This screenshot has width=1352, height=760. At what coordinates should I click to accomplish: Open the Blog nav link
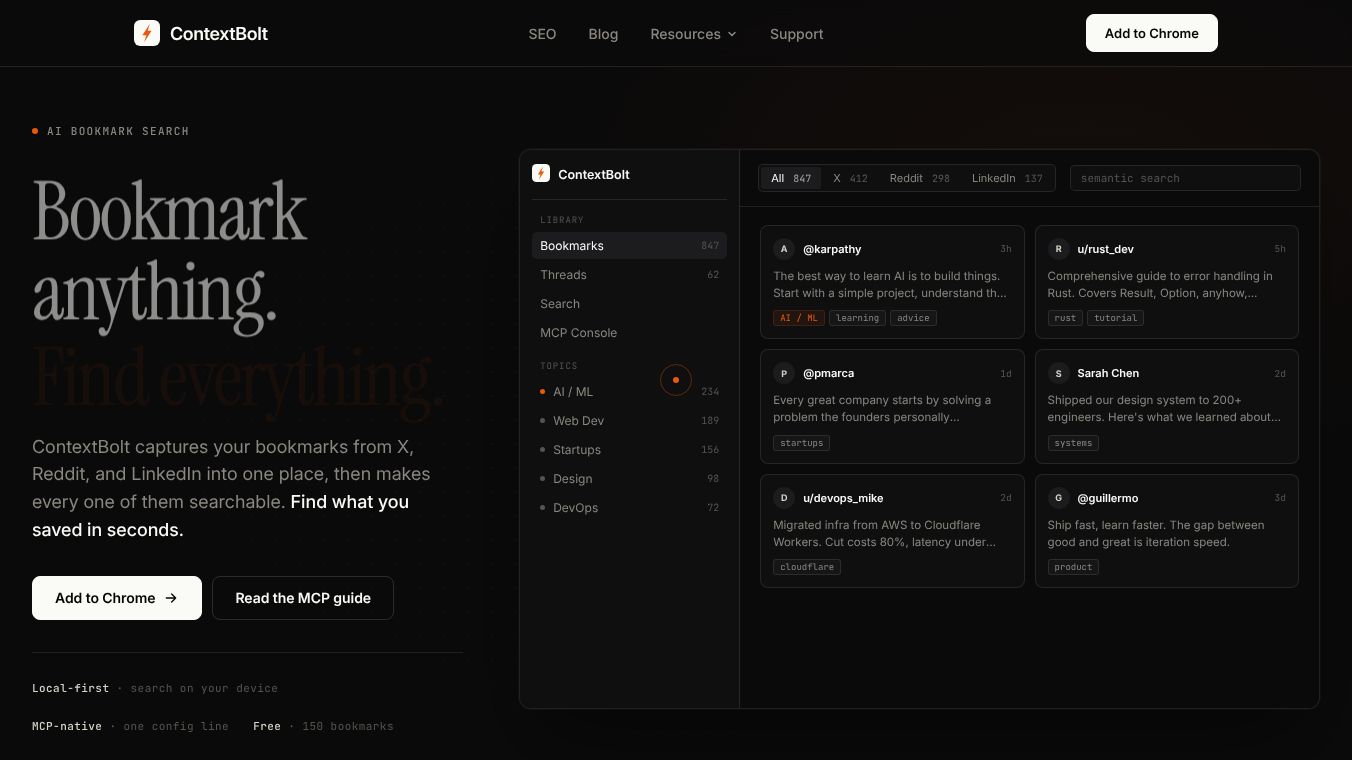pos(603,34)
